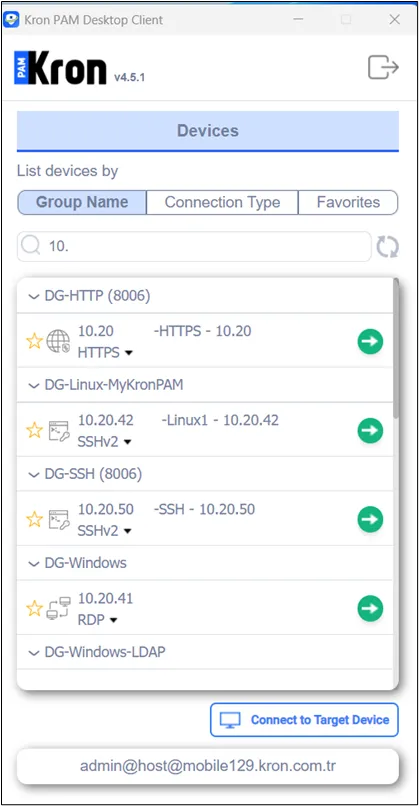Click into the device search field
Screen dimensions: 419x806
pyautogui.click(x=194, y=247)
